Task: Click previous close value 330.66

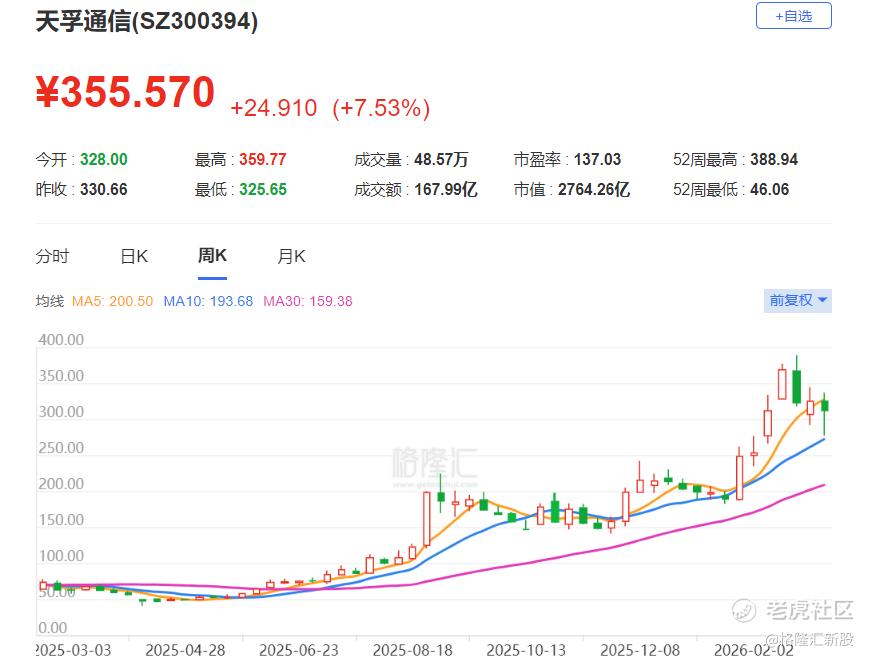Action: [x=104, y=190]
